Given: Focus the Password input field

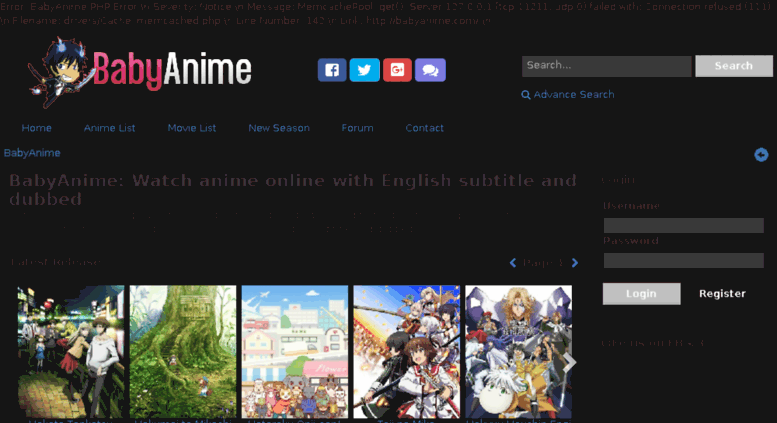Looking at the screenshot, I should [683, 261].
